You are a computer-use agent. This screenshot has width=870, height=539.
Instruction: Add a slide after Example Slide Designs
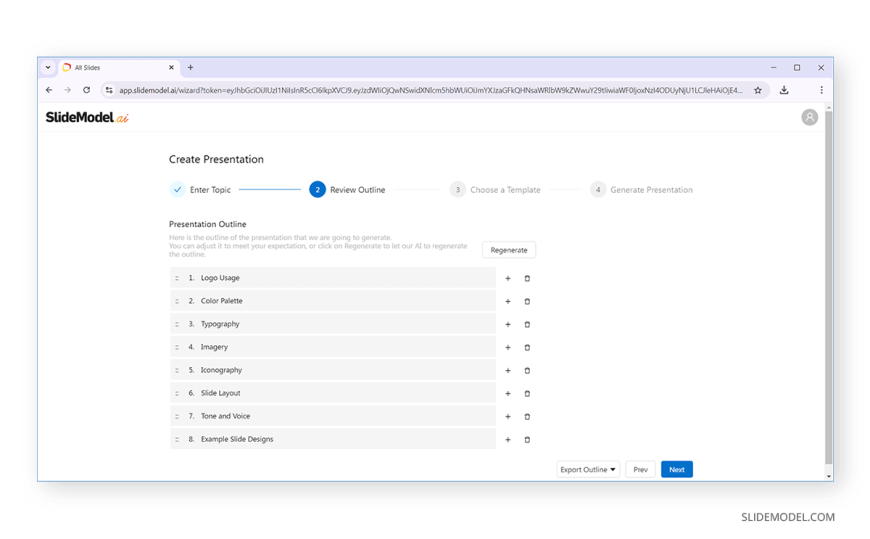tap(508, 439)
